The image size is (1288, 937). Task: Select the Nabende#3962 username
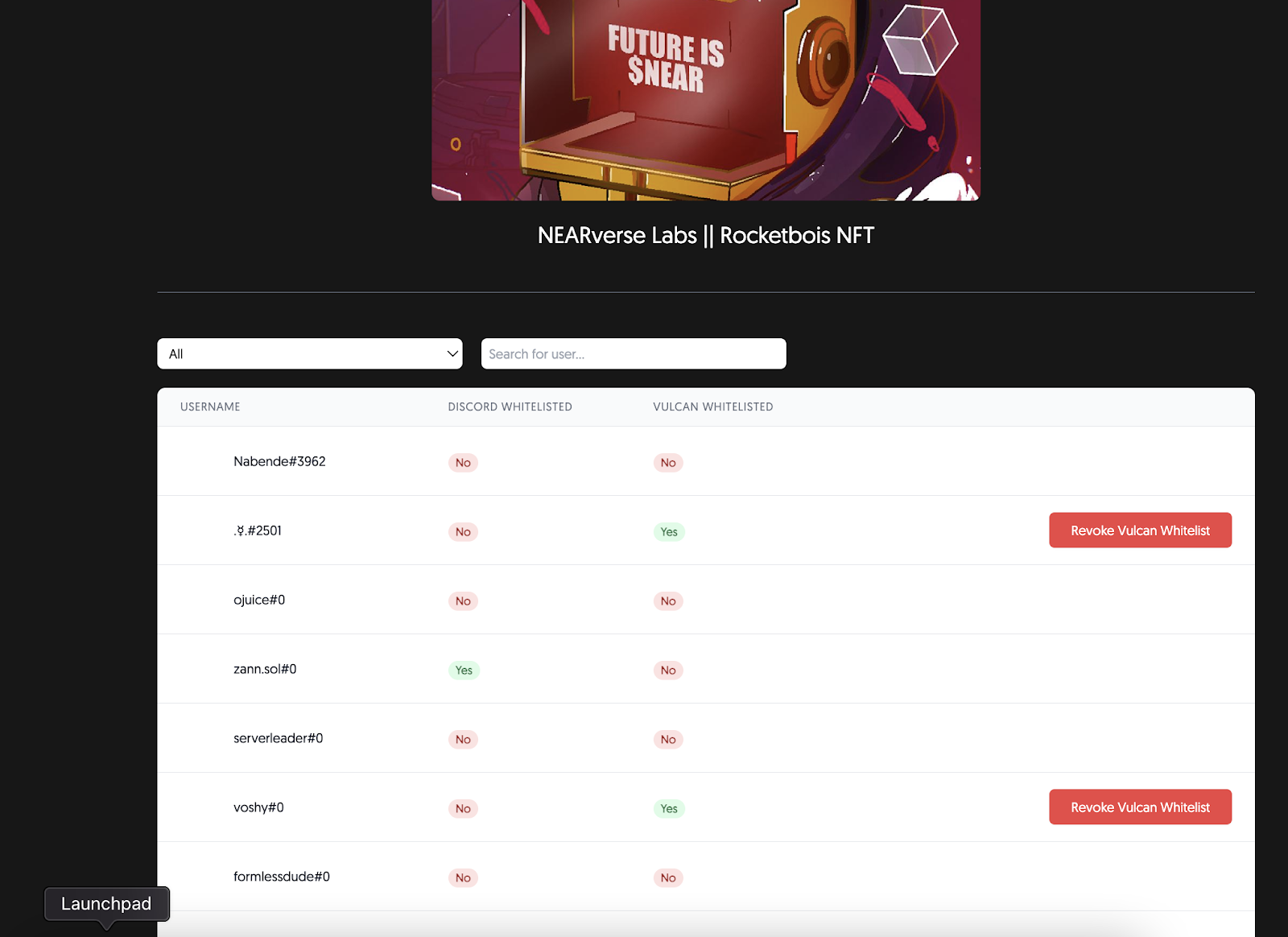279,461
